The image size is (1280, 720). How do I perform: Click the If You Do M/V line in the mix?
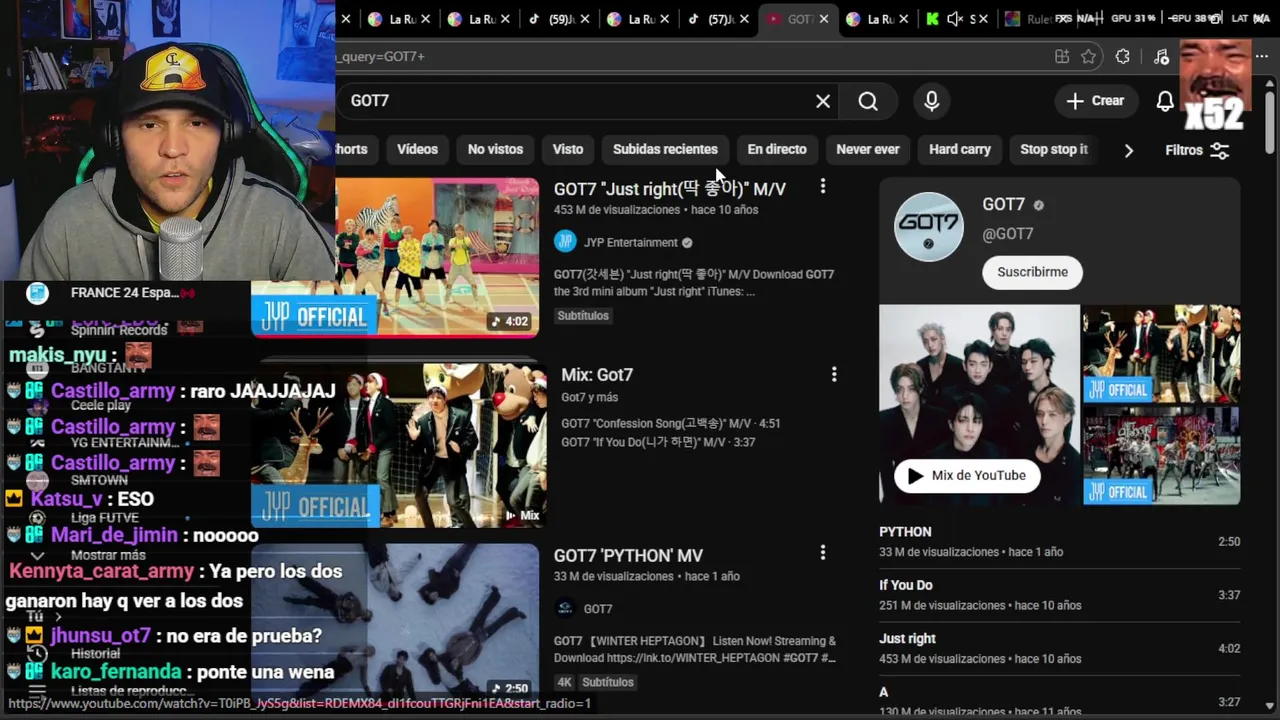tap(658, 442)
